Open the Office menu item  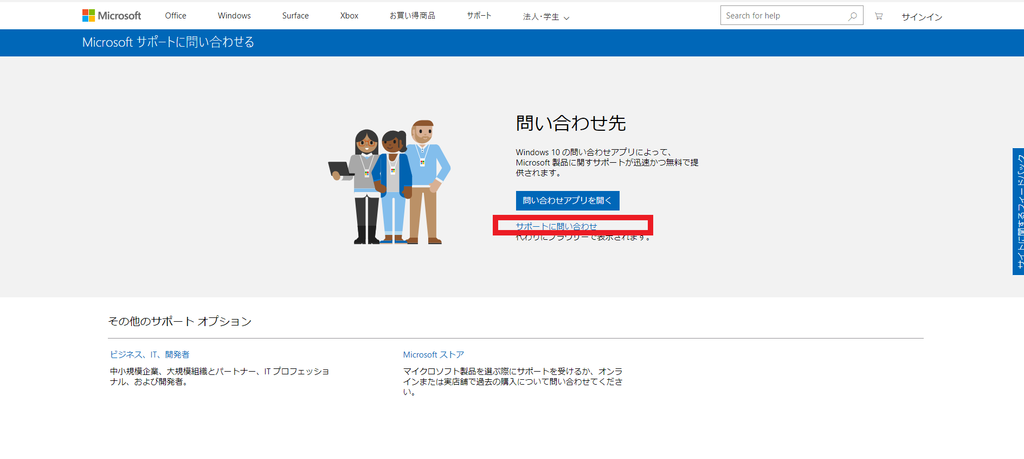pos(176,16)
